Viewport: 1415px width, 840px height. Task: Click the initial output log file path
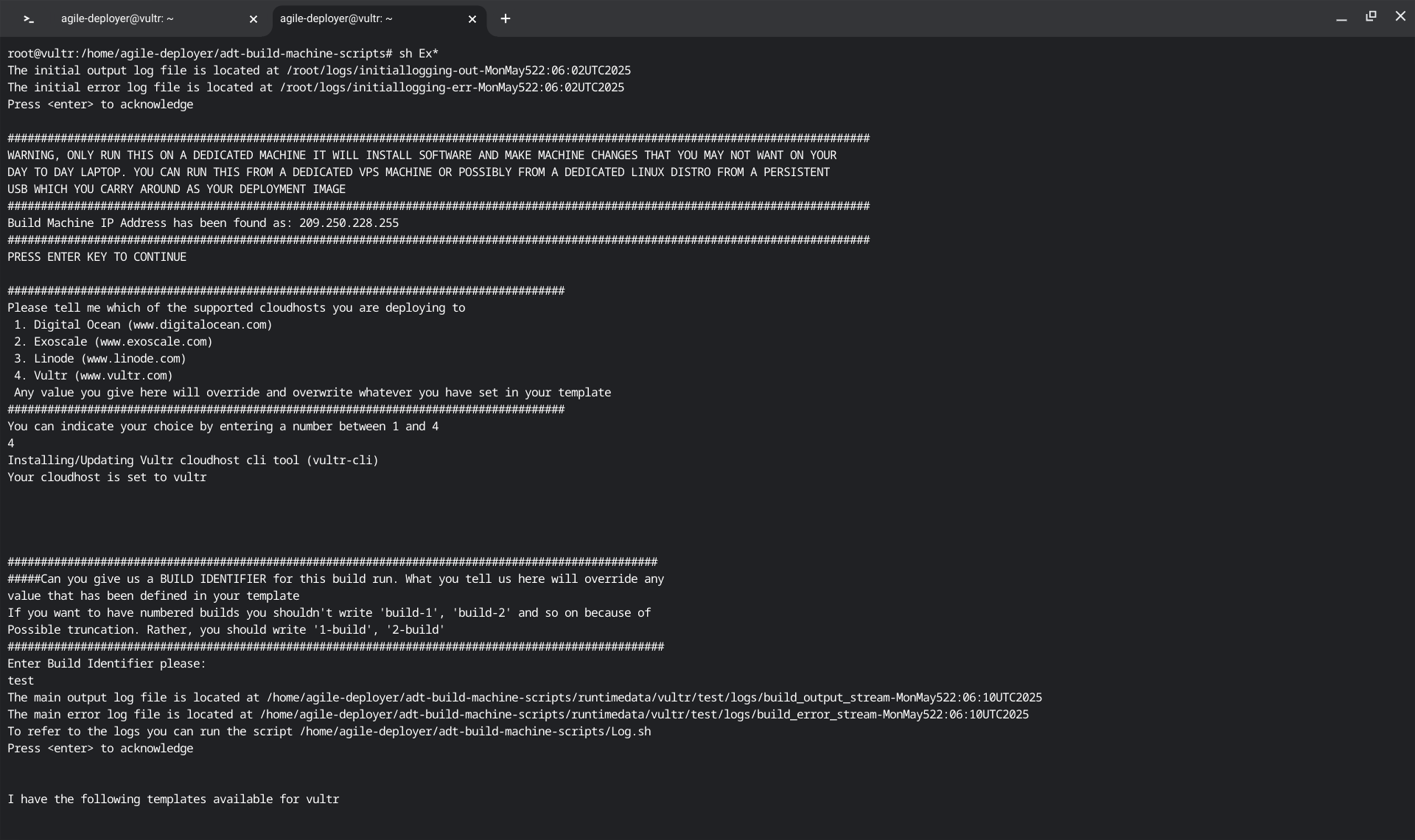pyautogui.click(x=458, y=71)
